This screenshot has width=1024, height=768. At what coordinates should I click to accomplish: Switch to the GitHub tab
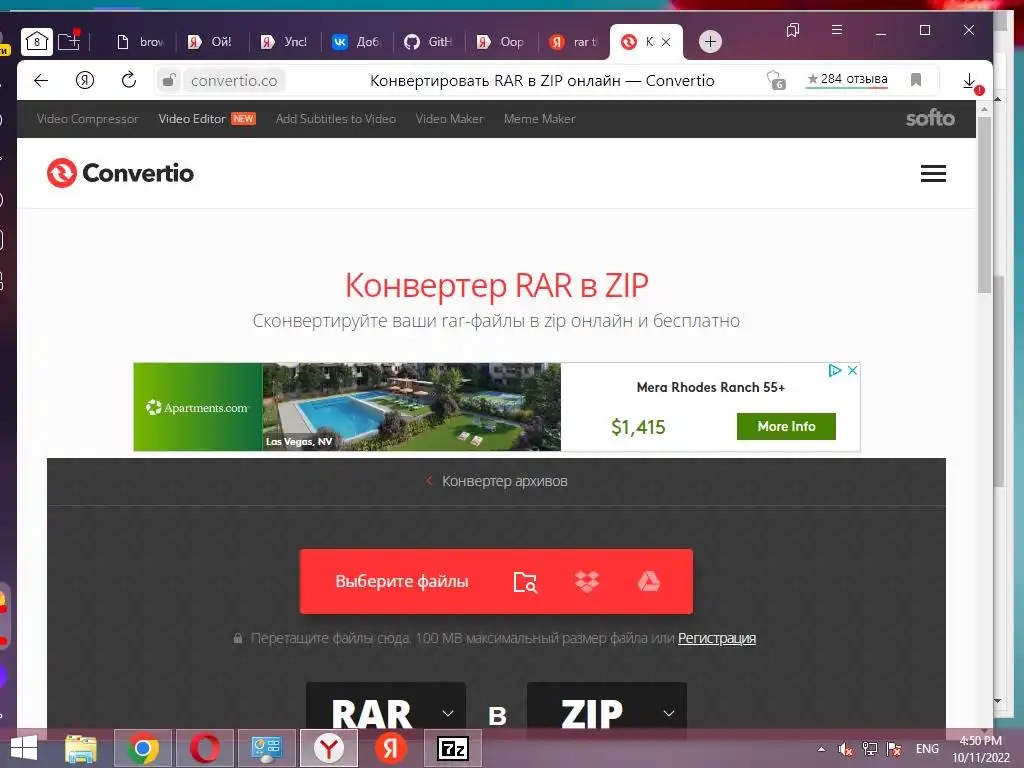pyautogui.click(x=428, y=42)
